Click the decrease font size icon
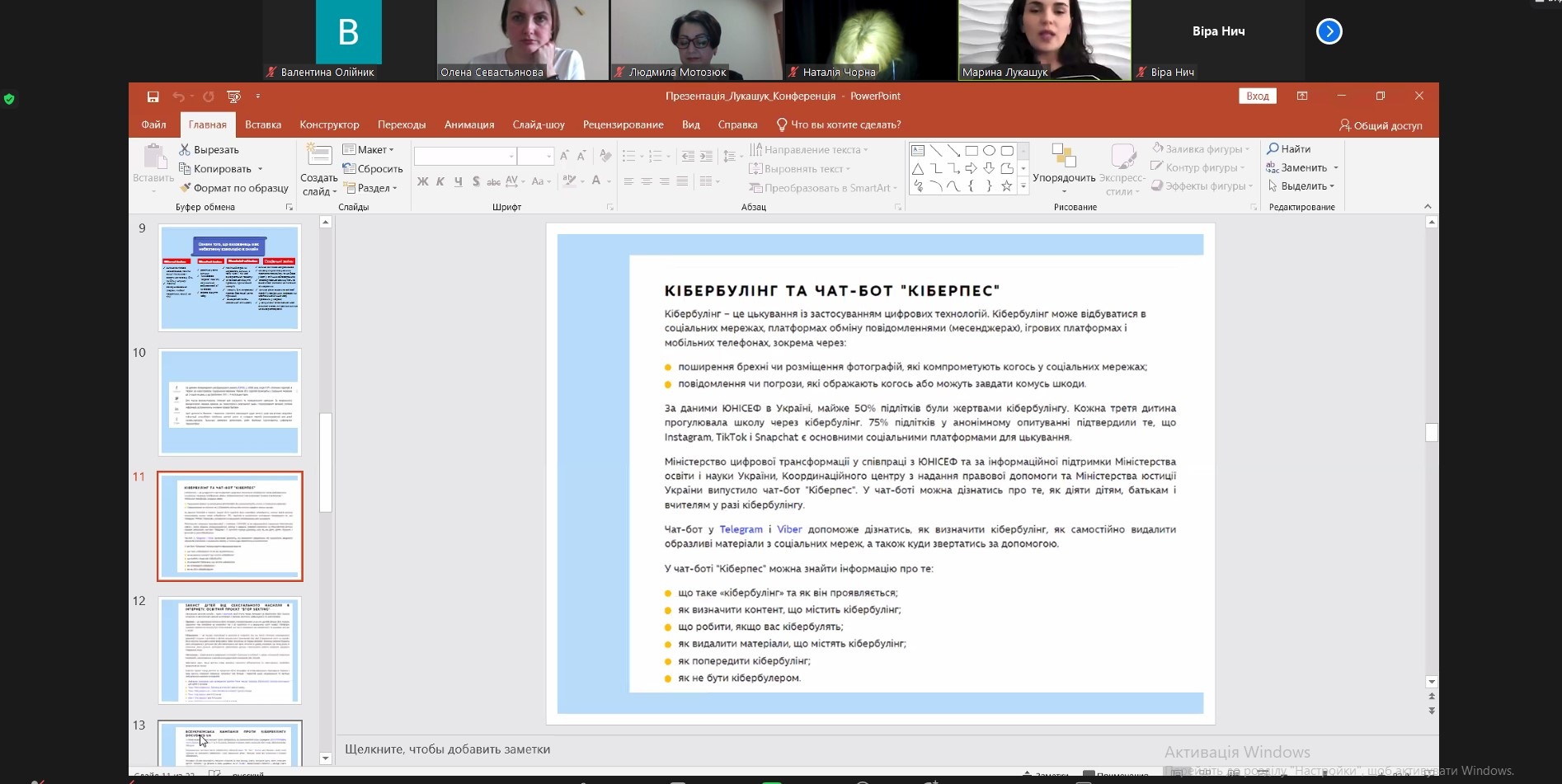The image size is (1562, 784). click(x=582, y=156)
